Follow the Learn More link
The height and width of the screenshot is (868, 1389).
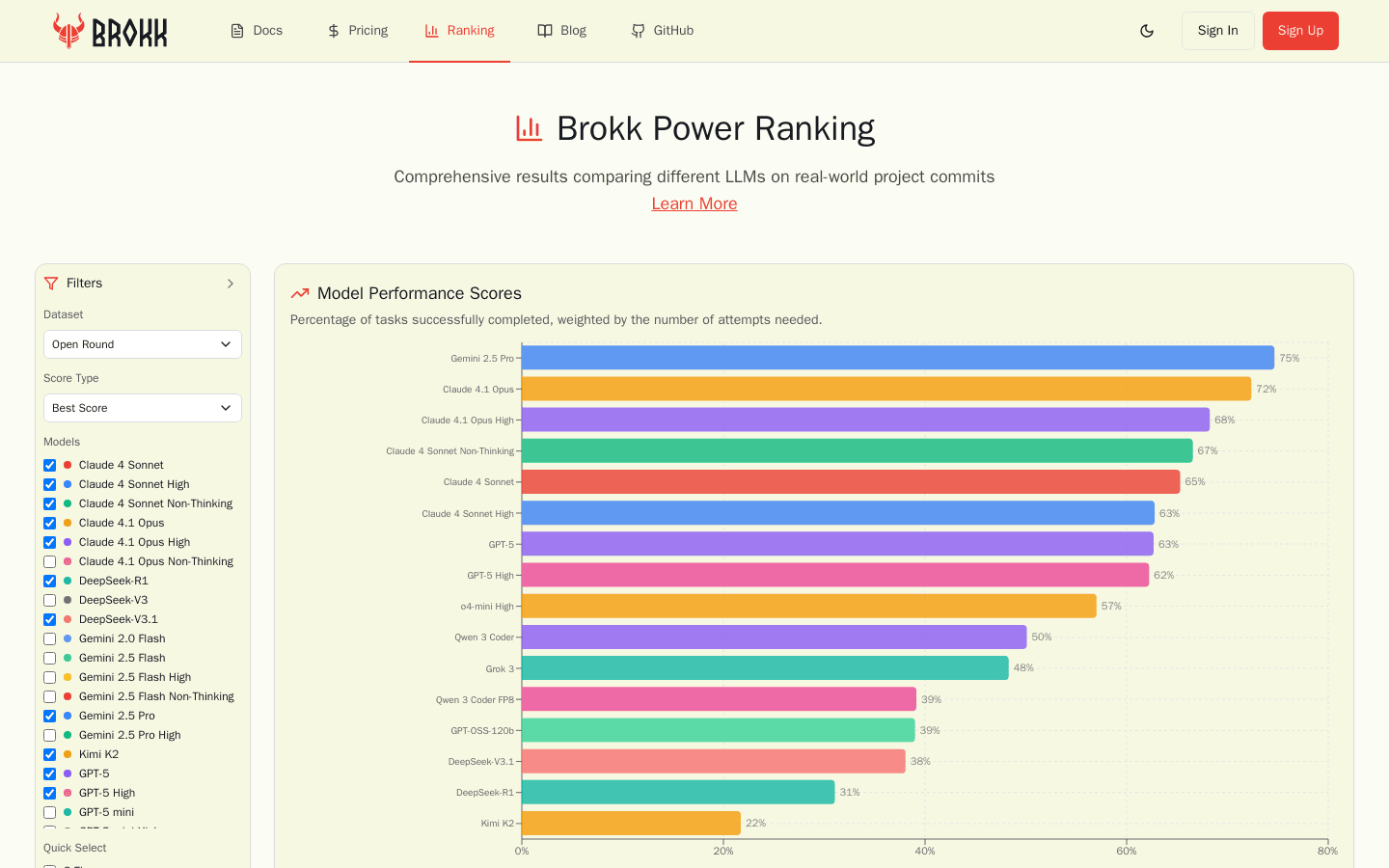point(694,203)
